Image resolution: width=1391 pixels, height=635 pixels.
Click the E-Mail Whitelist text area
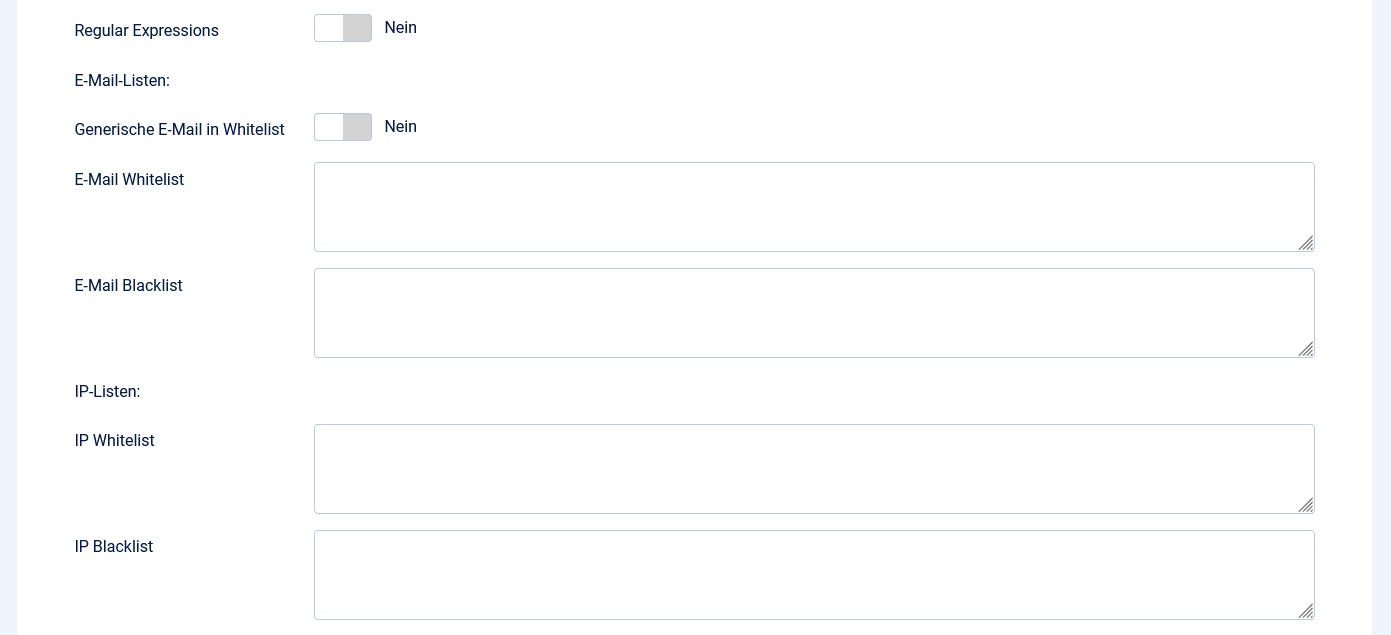point(813,207)
